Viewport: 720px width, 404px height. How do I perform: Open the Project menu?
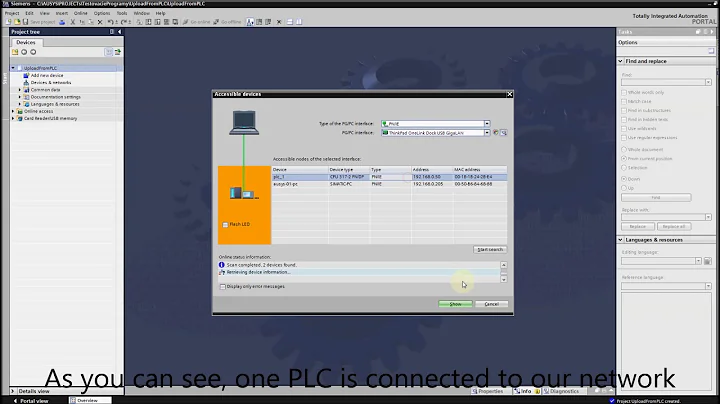[12, 13]
